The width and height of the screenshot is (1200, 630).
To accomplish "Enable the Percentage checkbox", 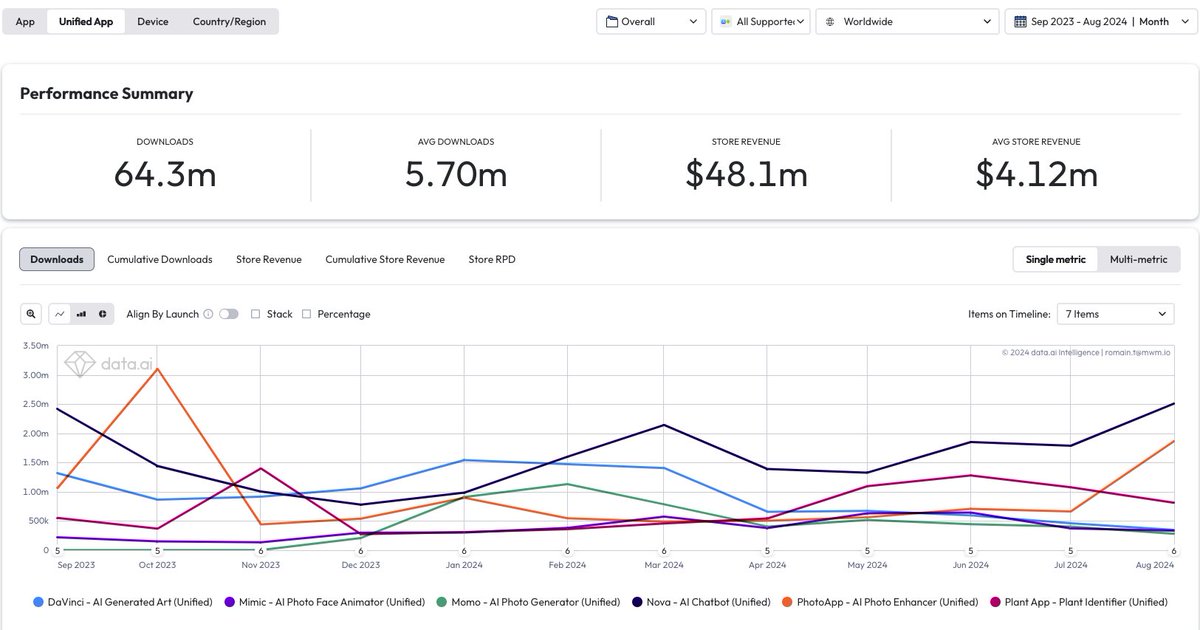I will coord(306,314).
